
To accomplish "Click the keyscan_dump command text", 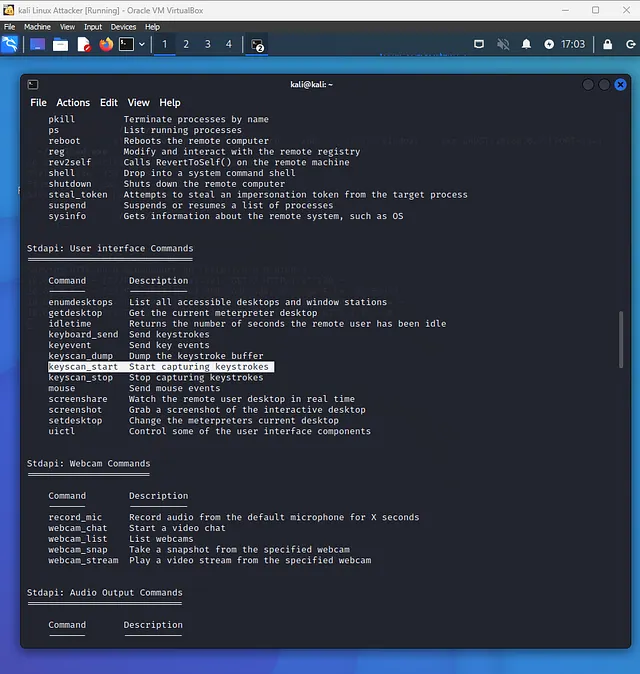I will (80, 356).
